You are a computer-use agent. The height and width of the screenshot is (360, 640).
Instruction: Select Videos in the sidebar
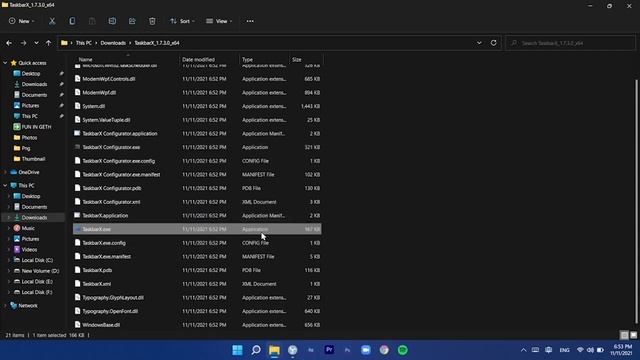coord(29,249)
